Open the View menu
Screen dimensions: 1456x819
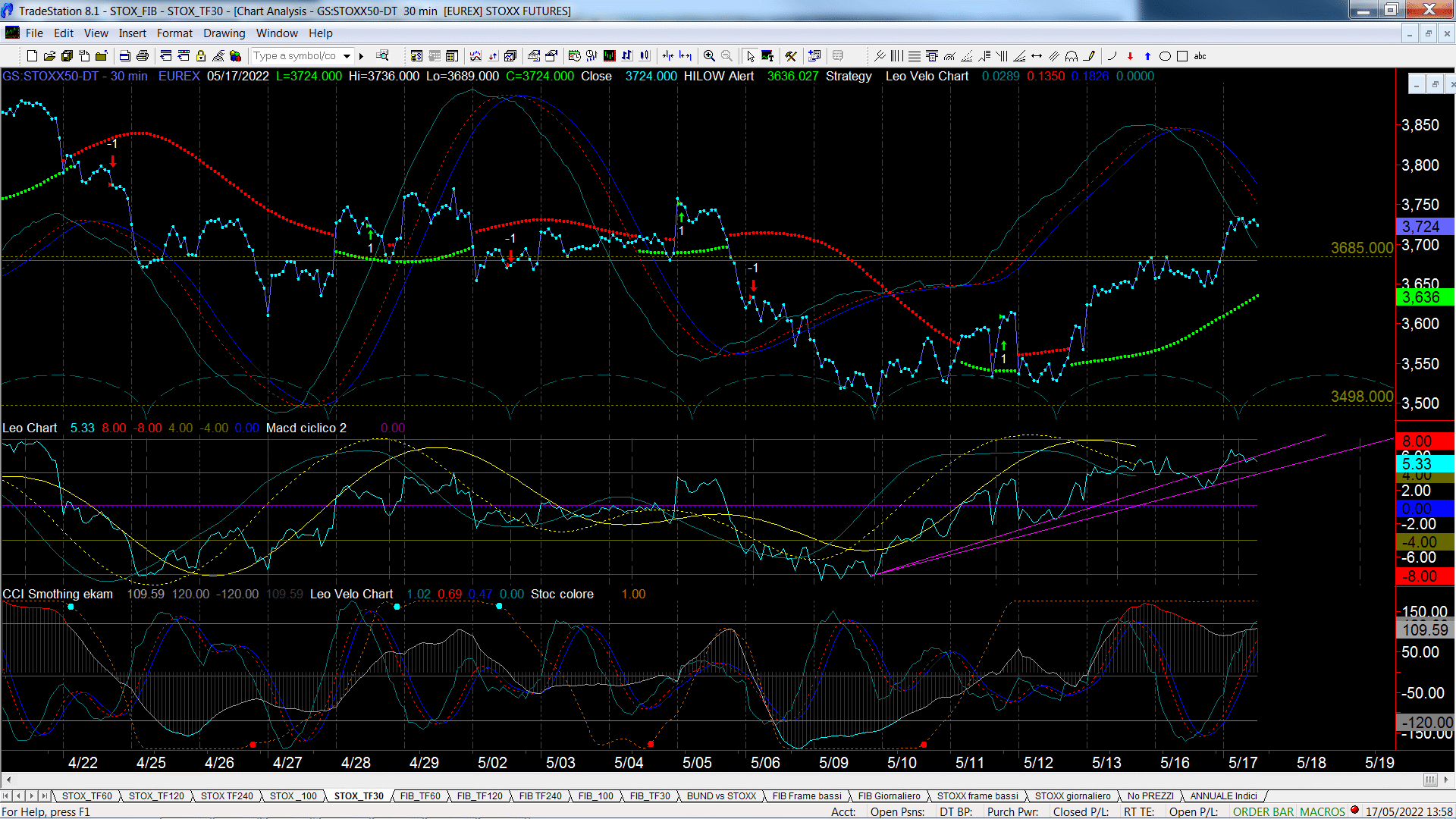click(x=96, y=33)
